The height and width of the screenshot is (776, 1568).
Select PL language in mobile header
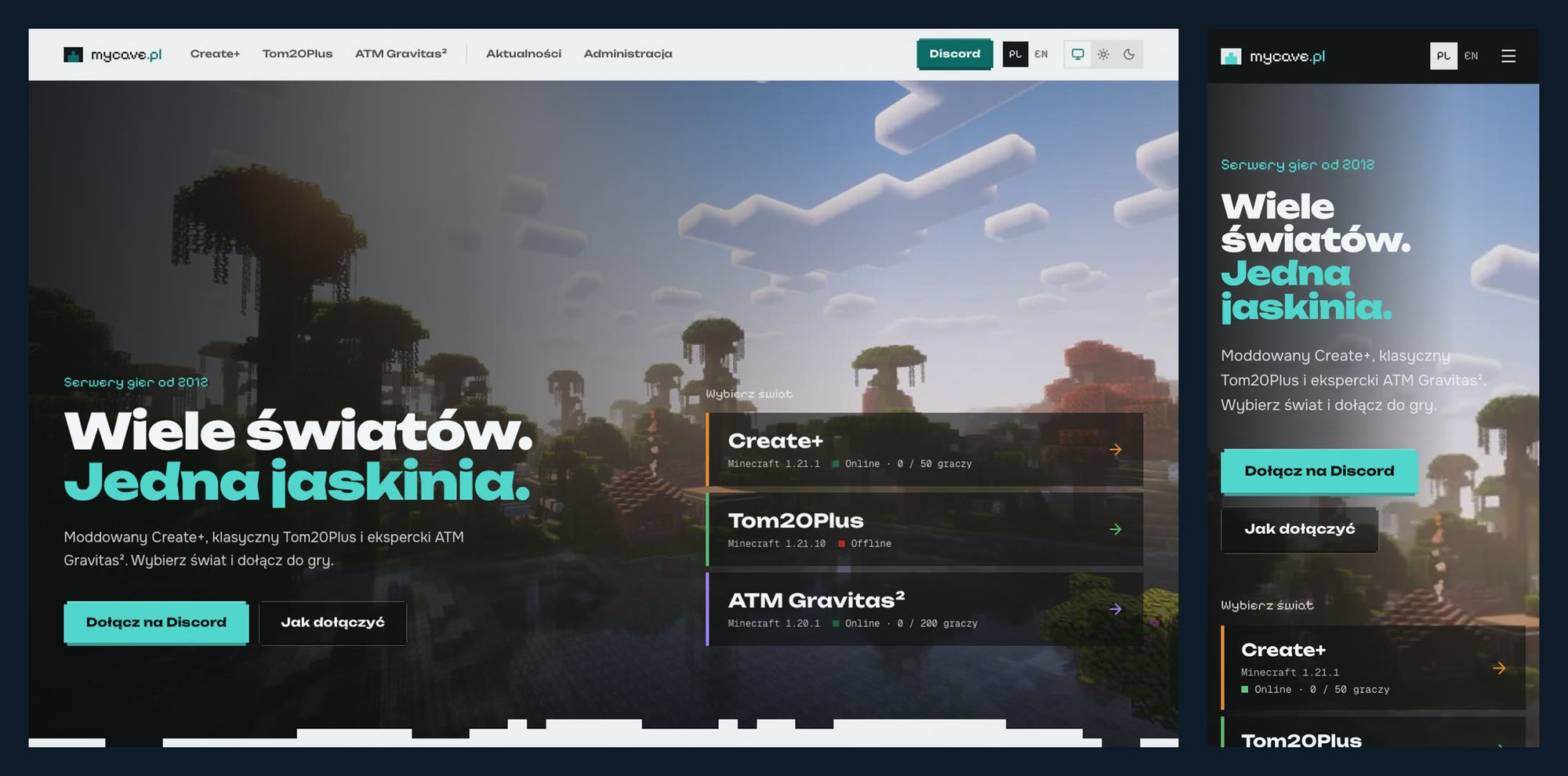point(1443,56)
